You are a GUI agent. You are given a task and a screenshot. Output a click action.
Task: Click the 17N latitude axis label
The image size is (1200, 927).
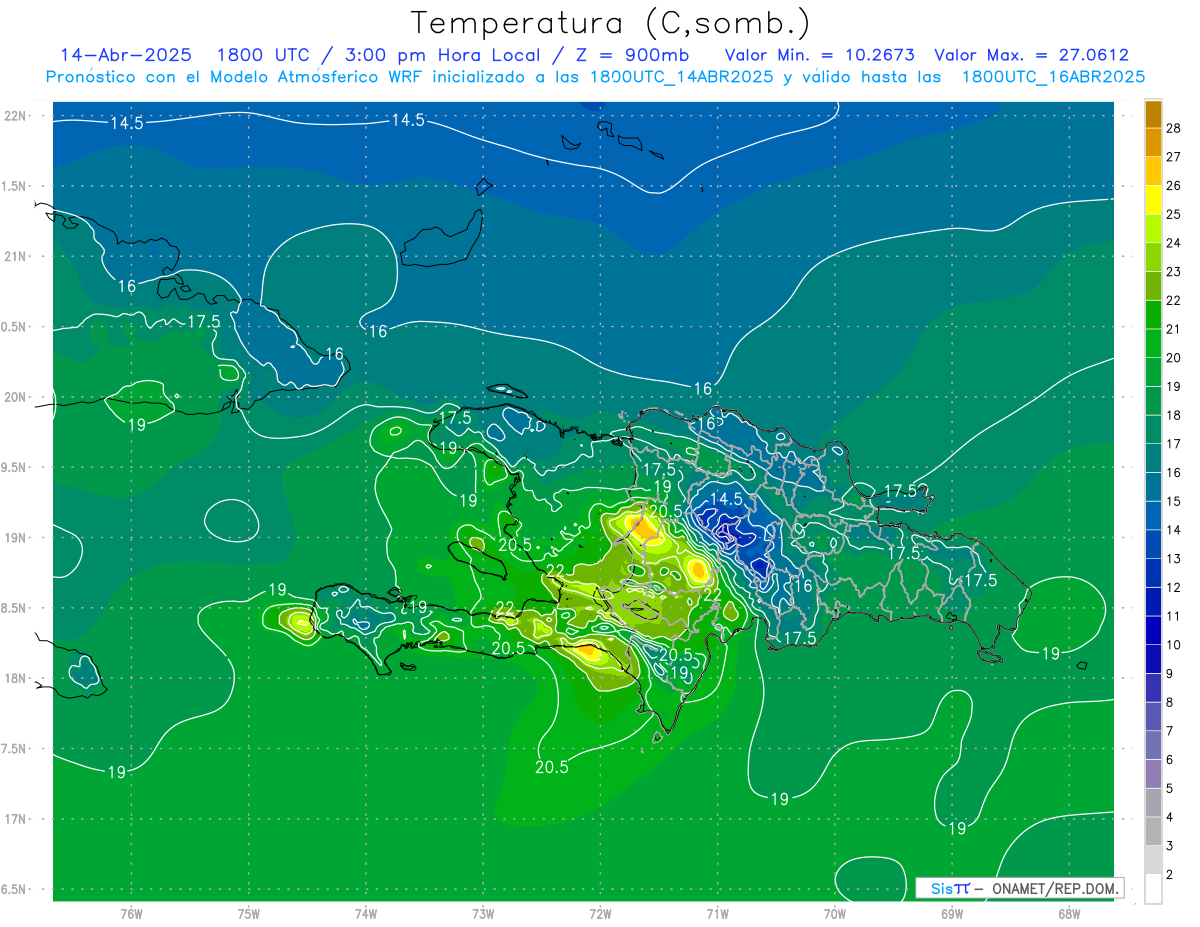coord(17,819)
